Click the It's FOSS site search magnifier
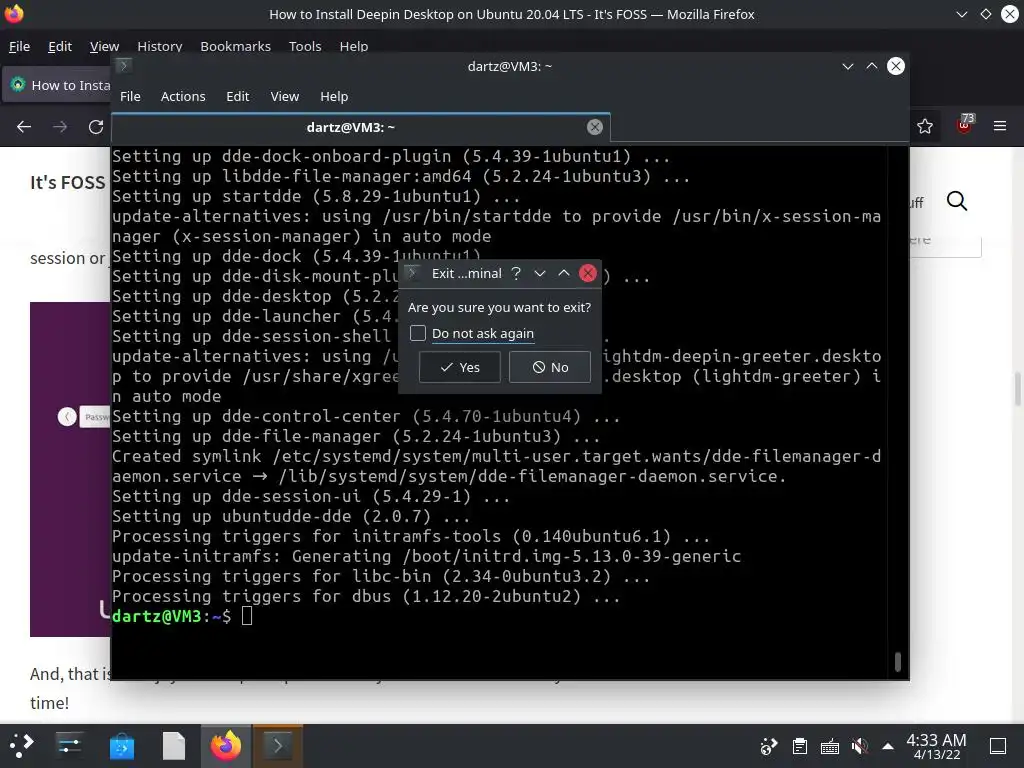Viewport: 1024px width, 768px height. [957, 201]
